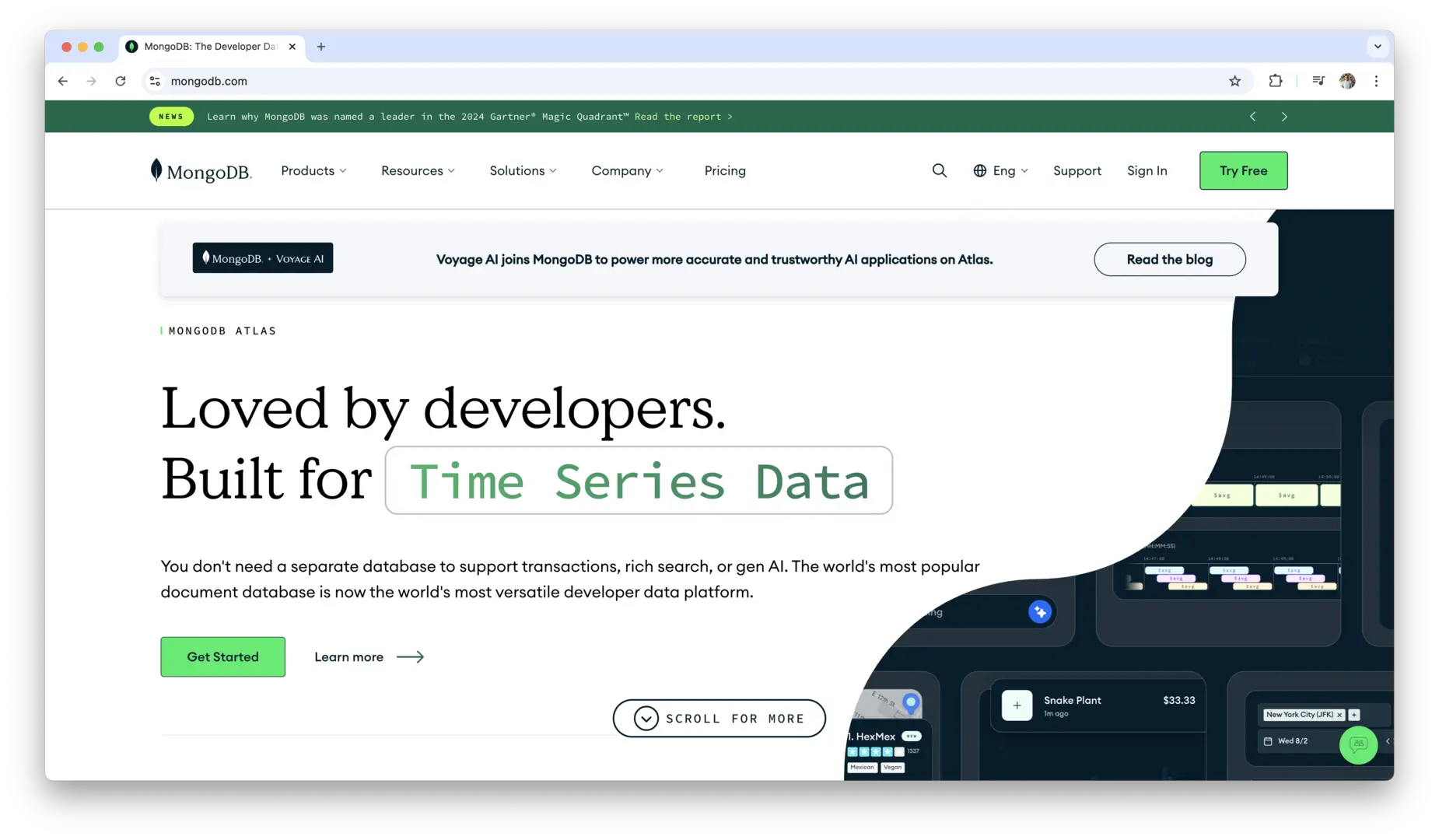This screenshot has width=1439, height=840.
Task: Click the Get Started button
Action: click(222, 657)
